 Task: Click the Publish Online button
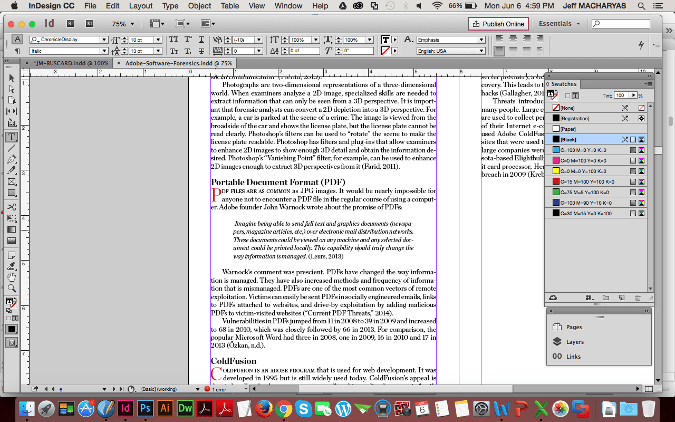click(497, 22)
